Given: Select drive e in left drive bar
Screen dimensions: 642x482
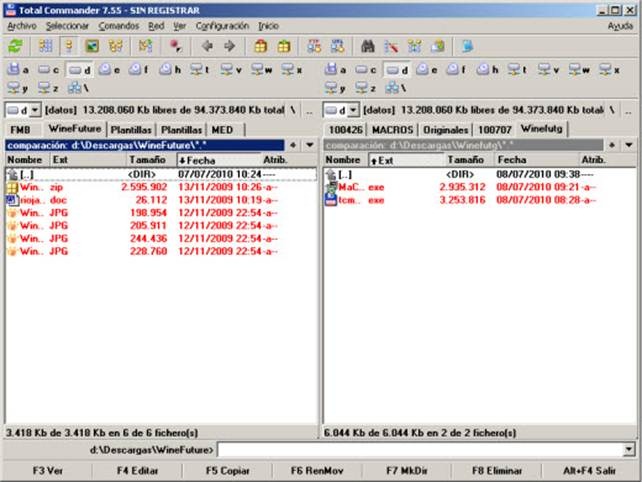Looking at the screenshot, I should (109, 70).
